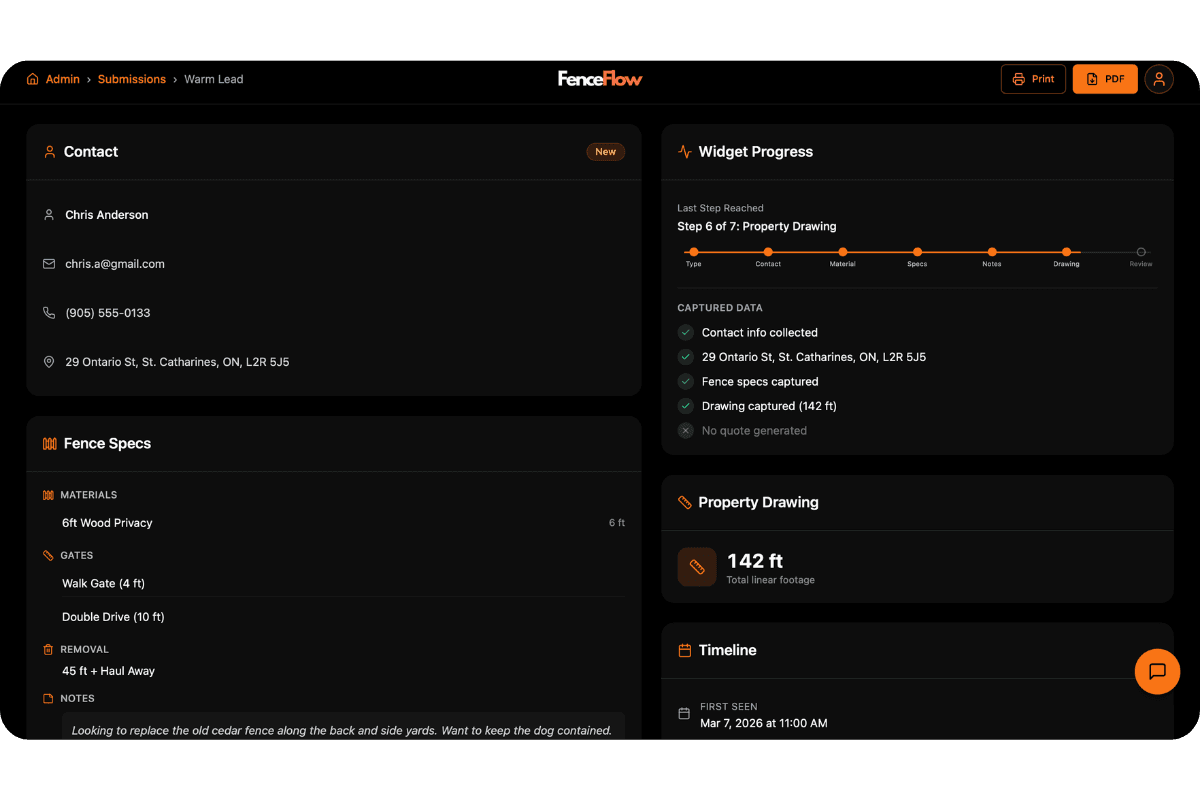Open the chat bubble floating button

[1157, 671]
